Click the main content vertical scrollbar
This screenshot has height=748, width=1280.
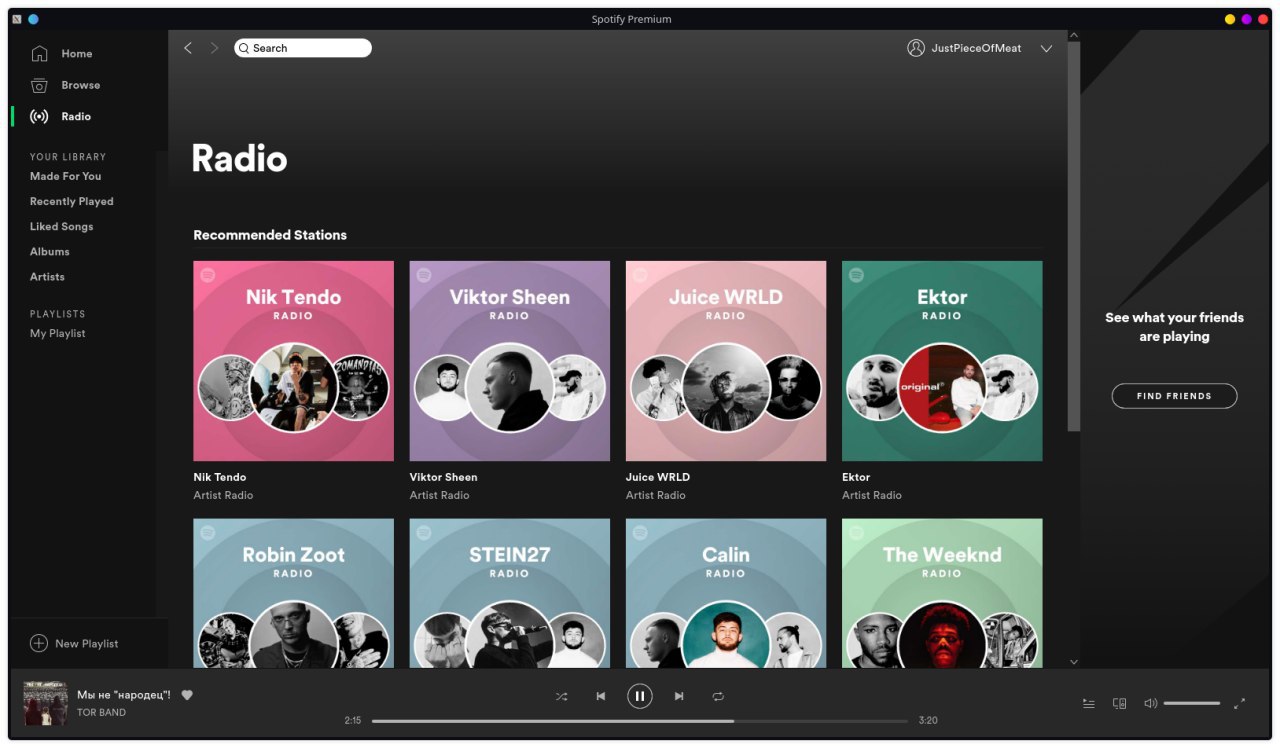[x=1074, y=236]
